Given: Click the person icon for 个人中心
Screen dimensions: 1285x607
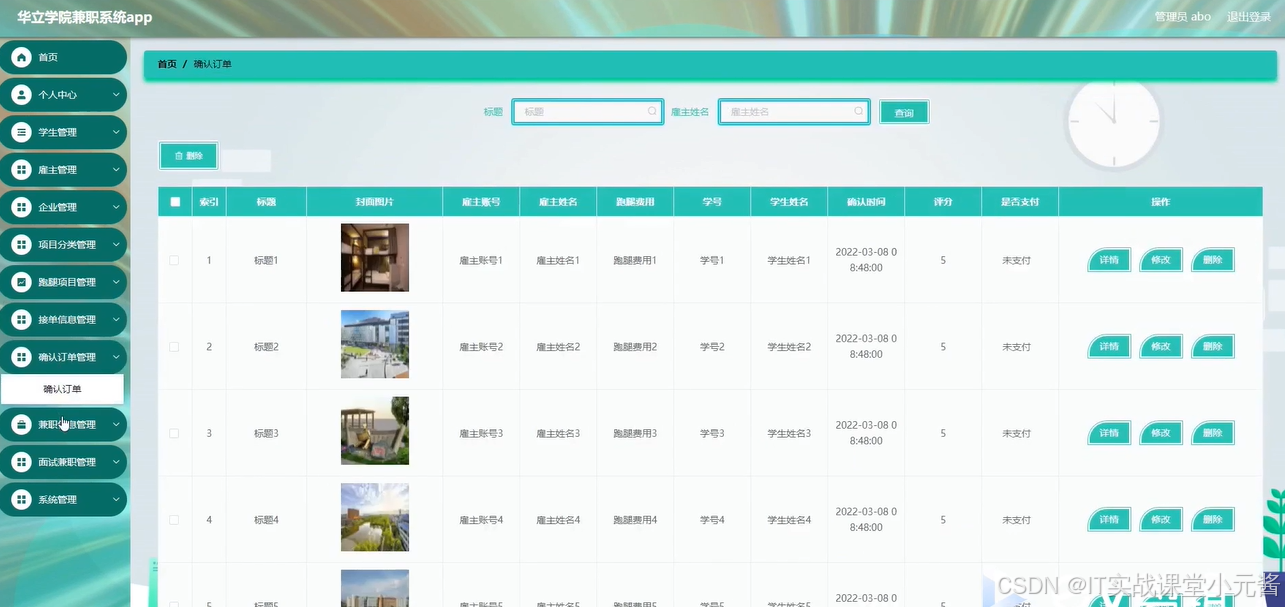Looking at the screenshot, I should pos(22,95).
